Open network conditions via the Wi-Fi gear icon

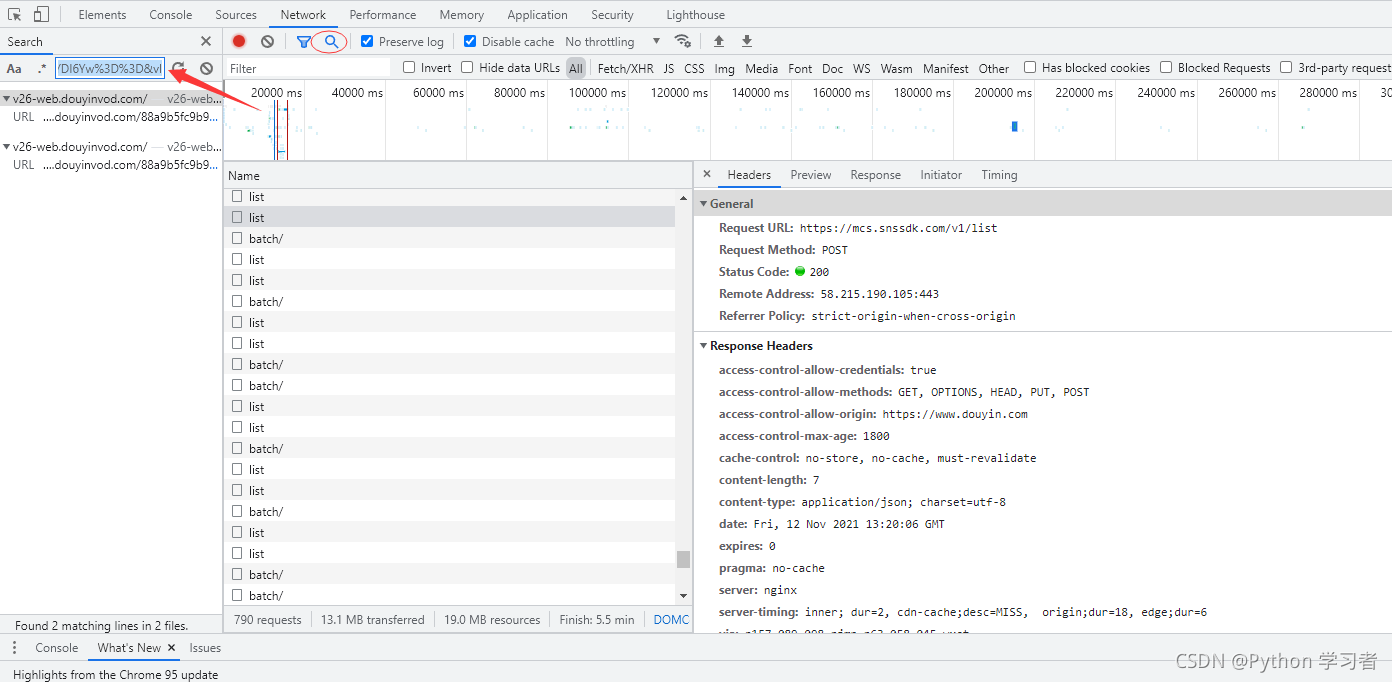click(x=683, y=41)
